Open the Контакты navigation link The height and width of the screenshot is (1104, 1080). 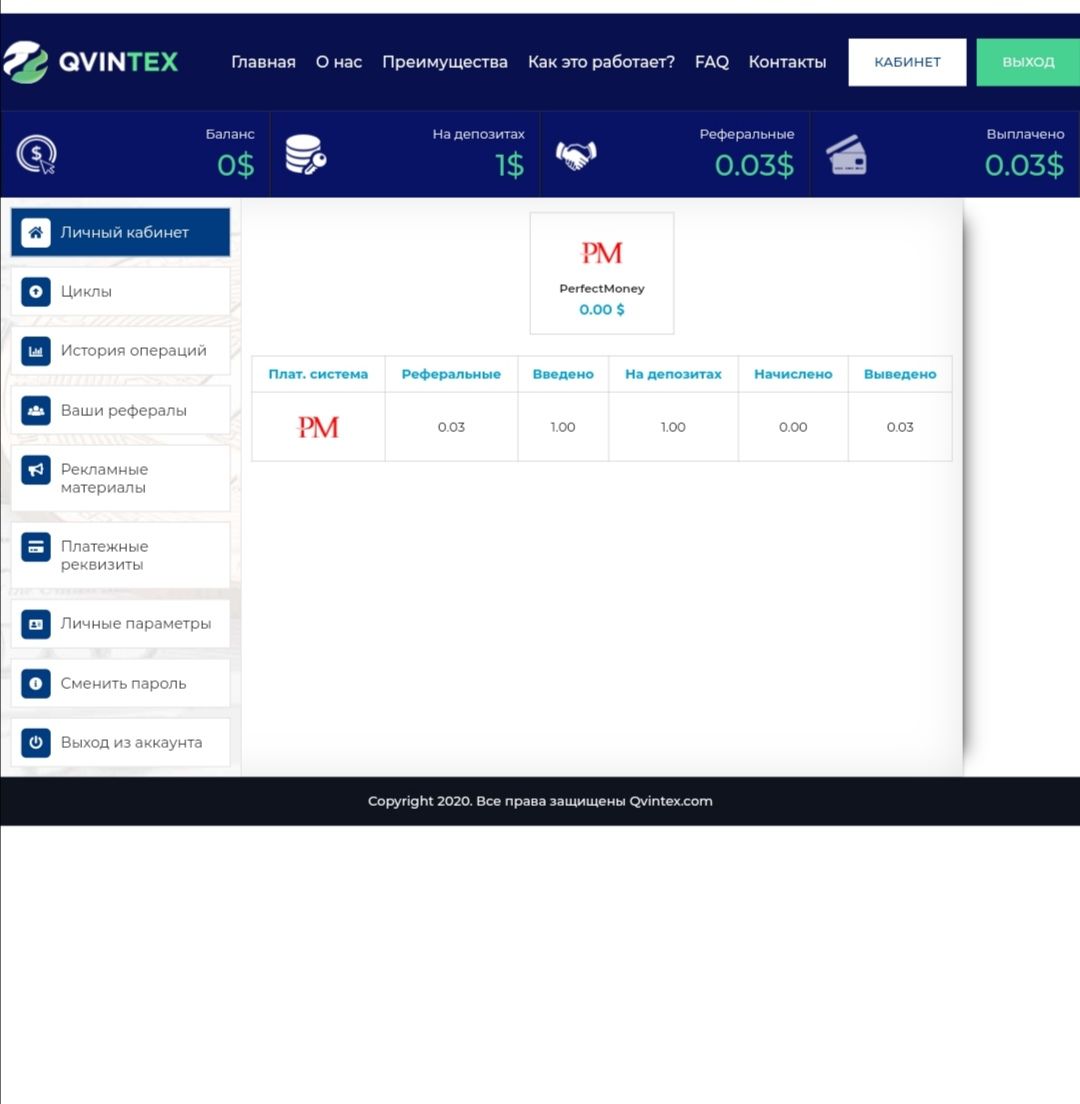[x=787, y=62]
